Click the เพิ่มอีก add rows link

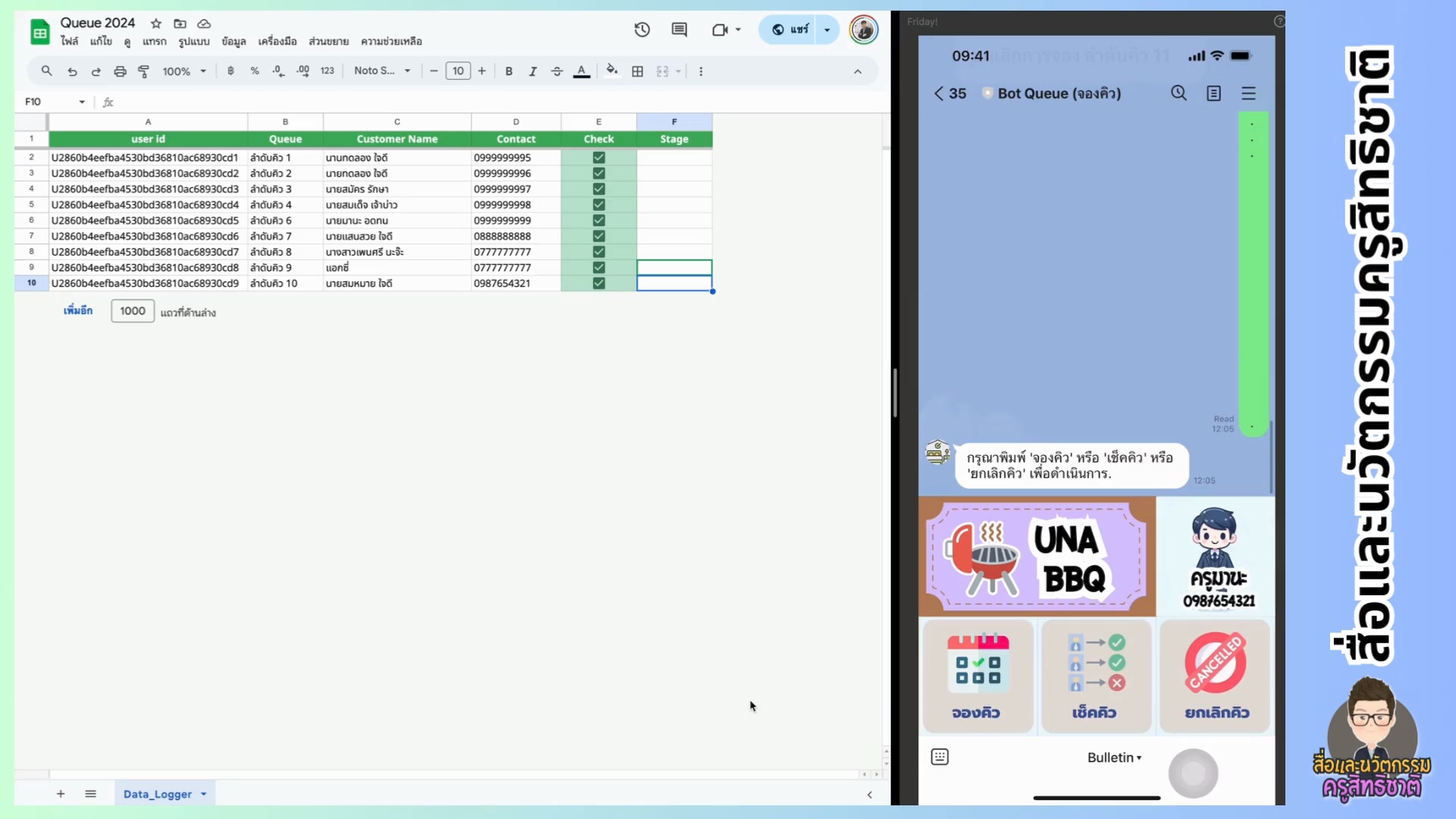pos(78,311)
